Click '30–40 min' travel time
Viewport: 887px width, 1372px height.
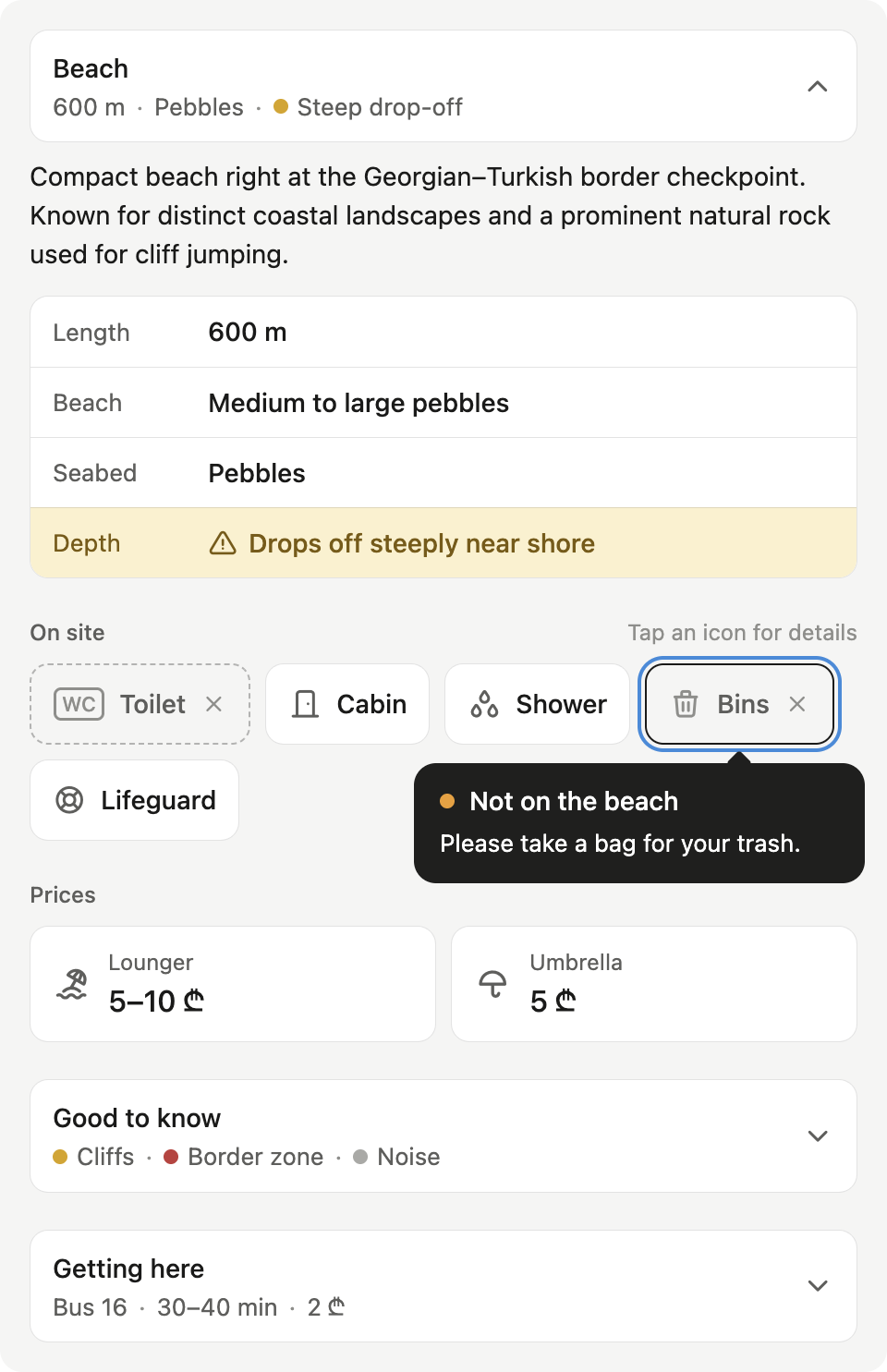pos(217,1307)
